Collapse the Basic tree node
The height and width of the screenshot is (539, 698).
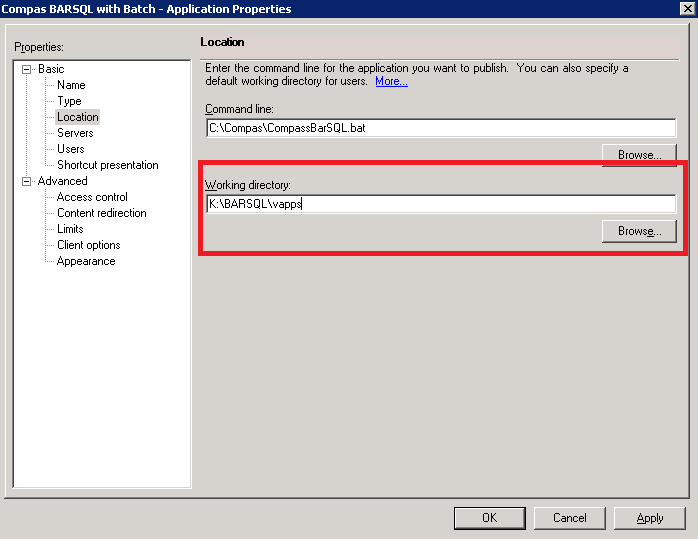(27, 69)
